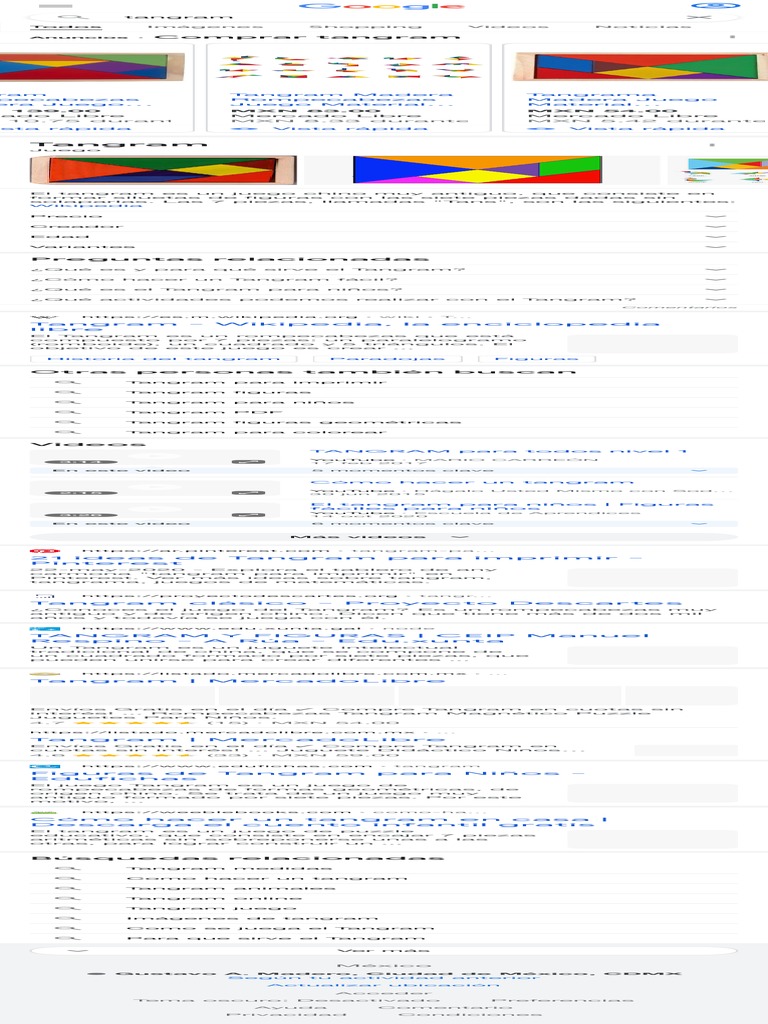768x1024 pixels.
Task: Click the MercadoLibre favicon icon
Action: 45,673
